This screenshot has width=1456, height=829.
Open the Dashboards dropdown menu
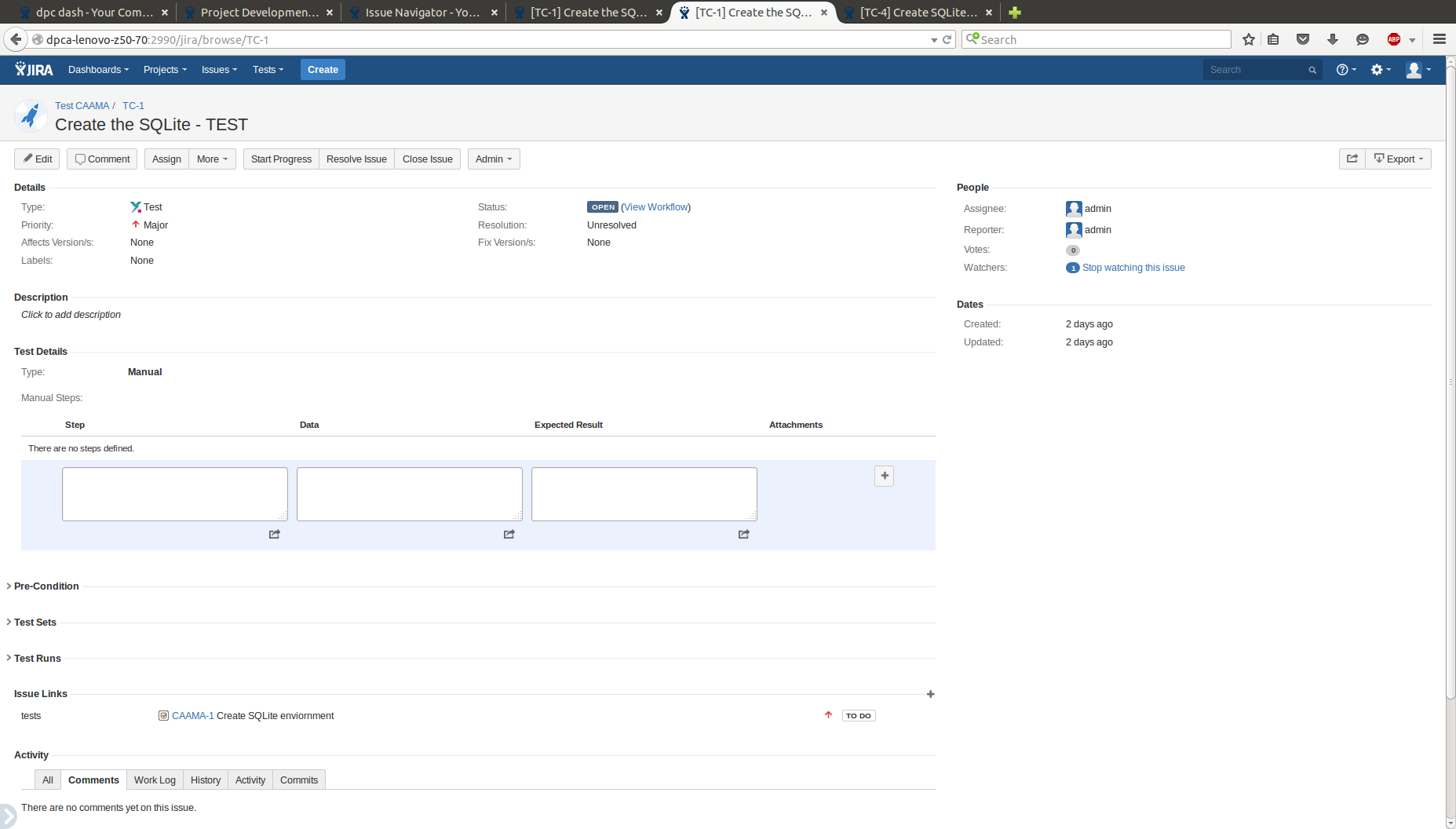(98, 70)
